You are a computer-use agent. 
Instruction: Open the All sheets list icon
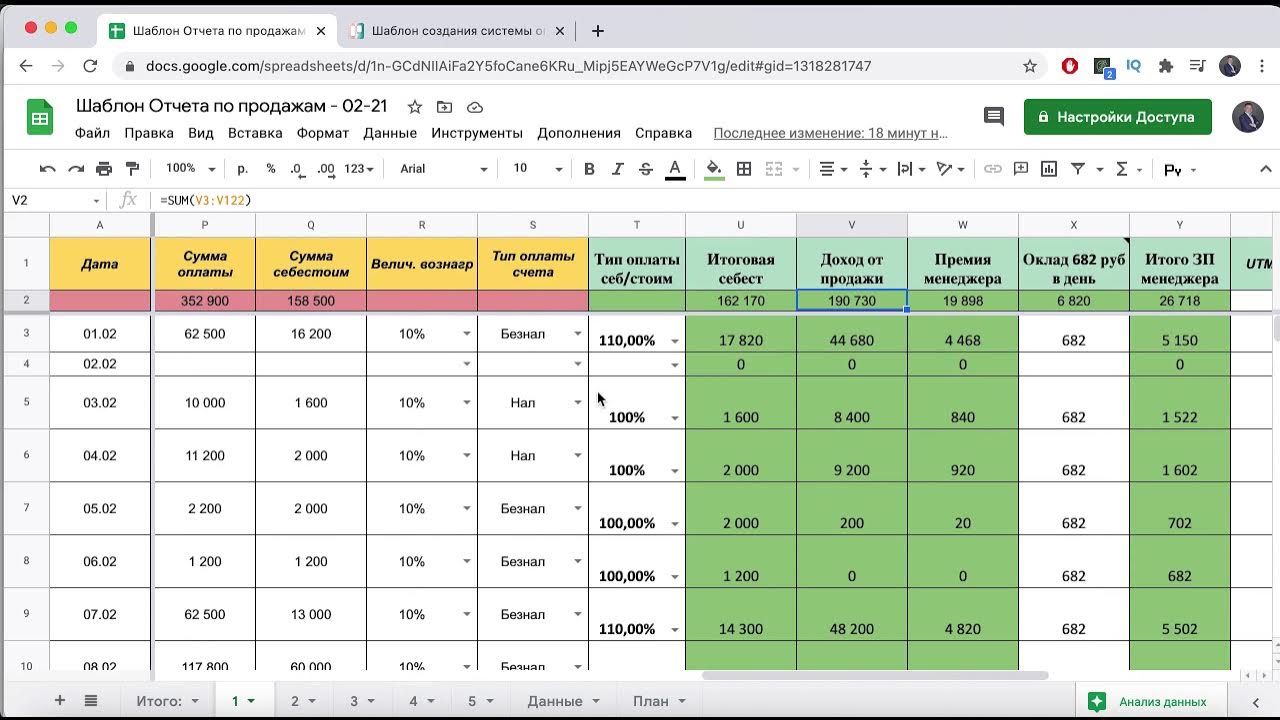[x=91, y=701]
